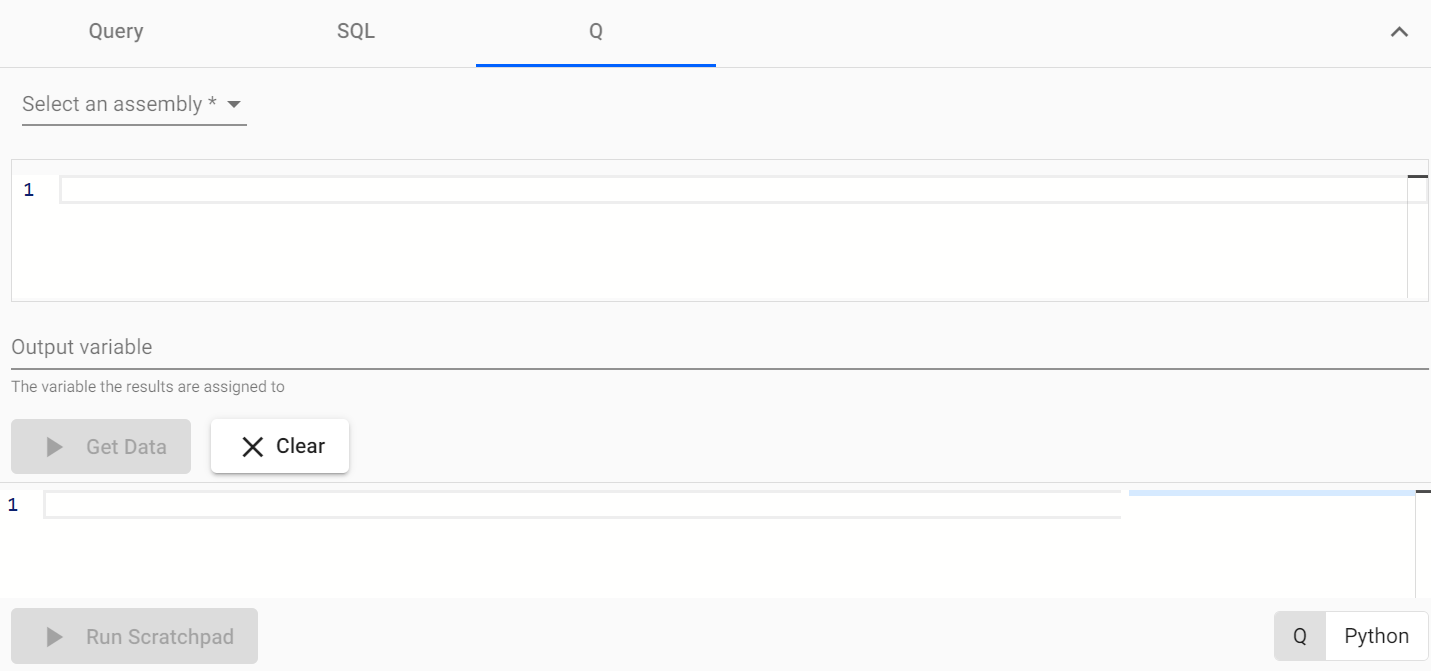Viewport: 1431px width, 671px height.
Task: Click line number 1 in the scratchpad gutter
Action: 13,505
